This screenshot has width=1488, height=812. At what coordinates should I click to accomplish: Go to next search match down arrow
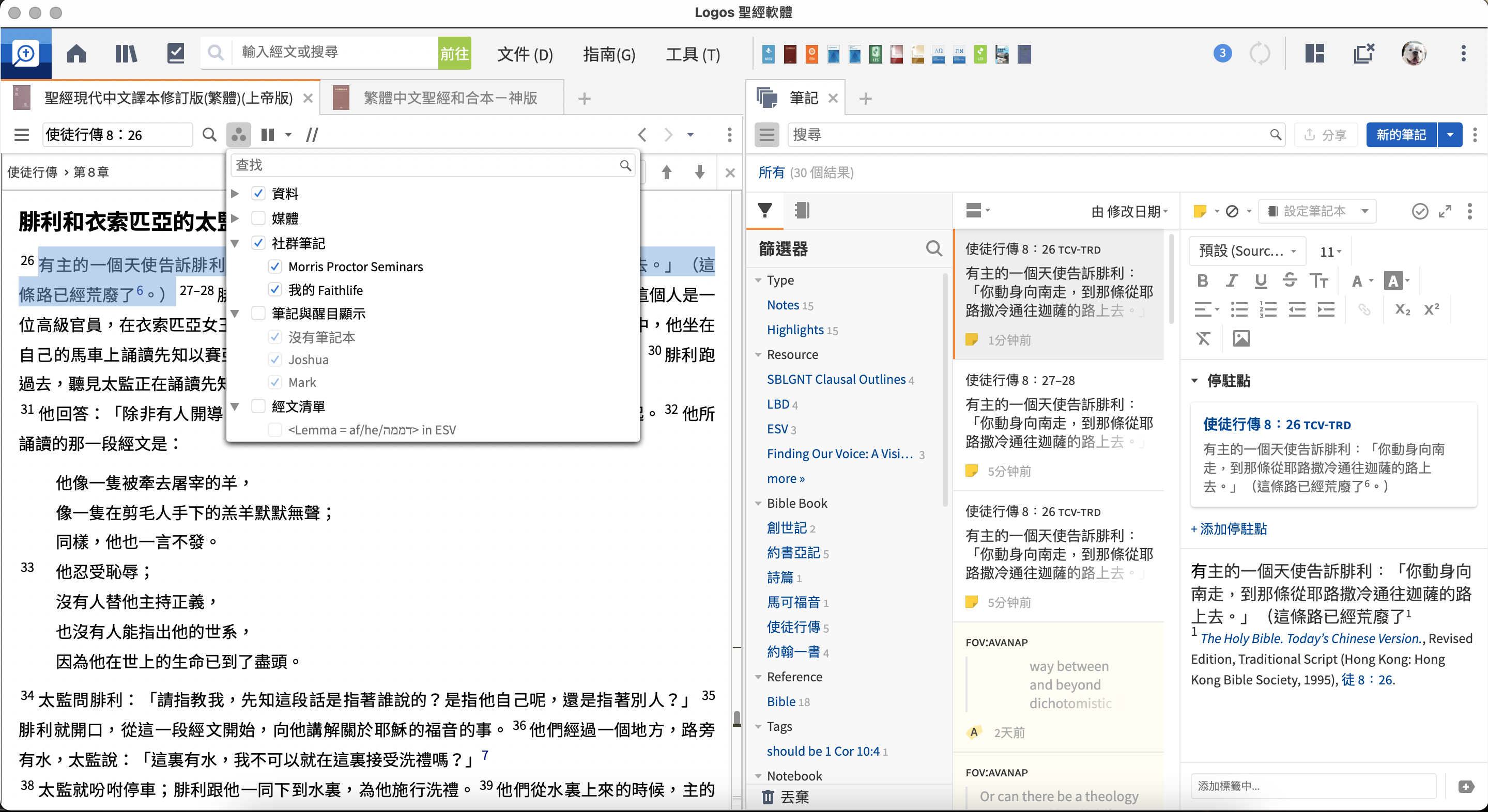tap(699, 172)
